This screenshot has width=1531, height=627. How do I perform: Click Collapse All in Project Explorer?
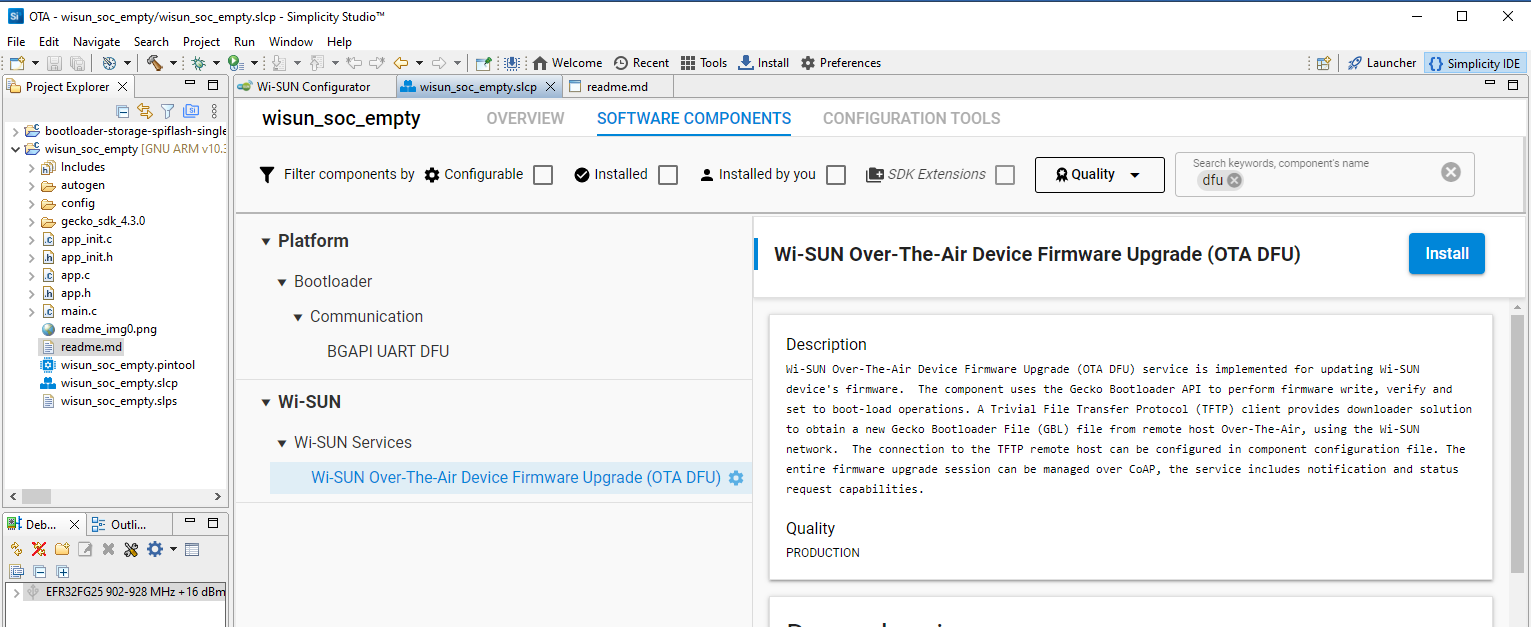(122, 111)
